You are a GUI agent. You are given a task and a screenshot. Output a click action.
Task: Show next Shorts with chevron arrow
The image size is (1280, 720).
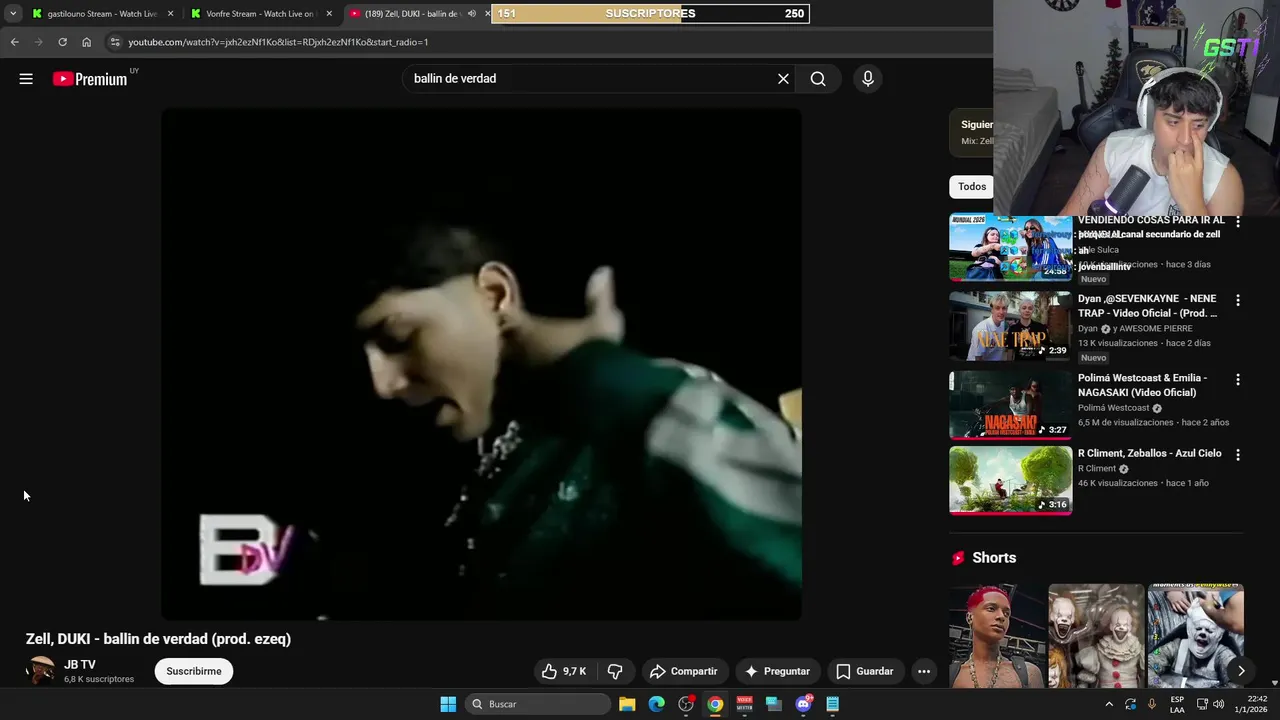point(1241,671)
